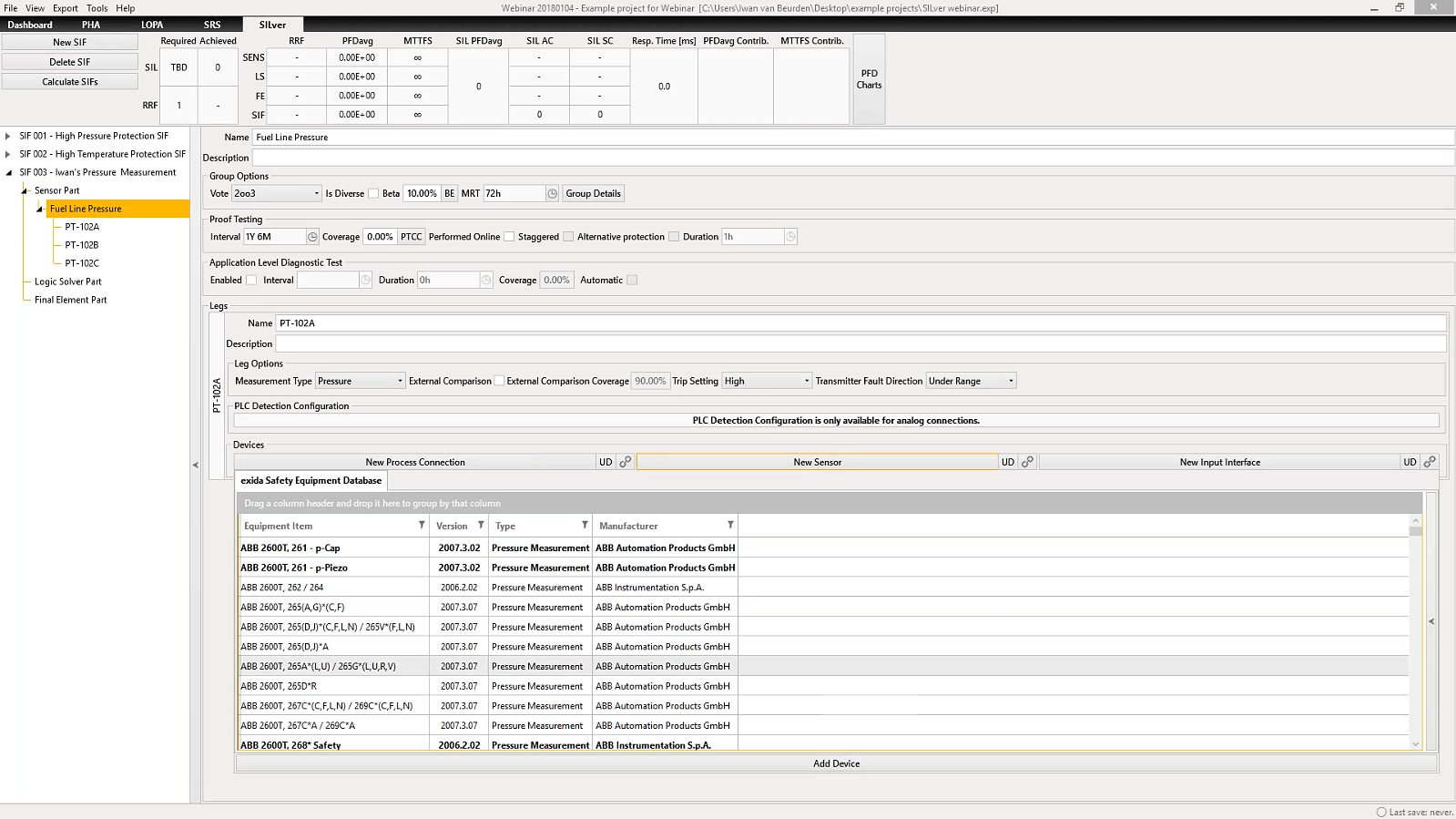
Task: Open the Proof Testing interval clock icon
Action: 312,237
